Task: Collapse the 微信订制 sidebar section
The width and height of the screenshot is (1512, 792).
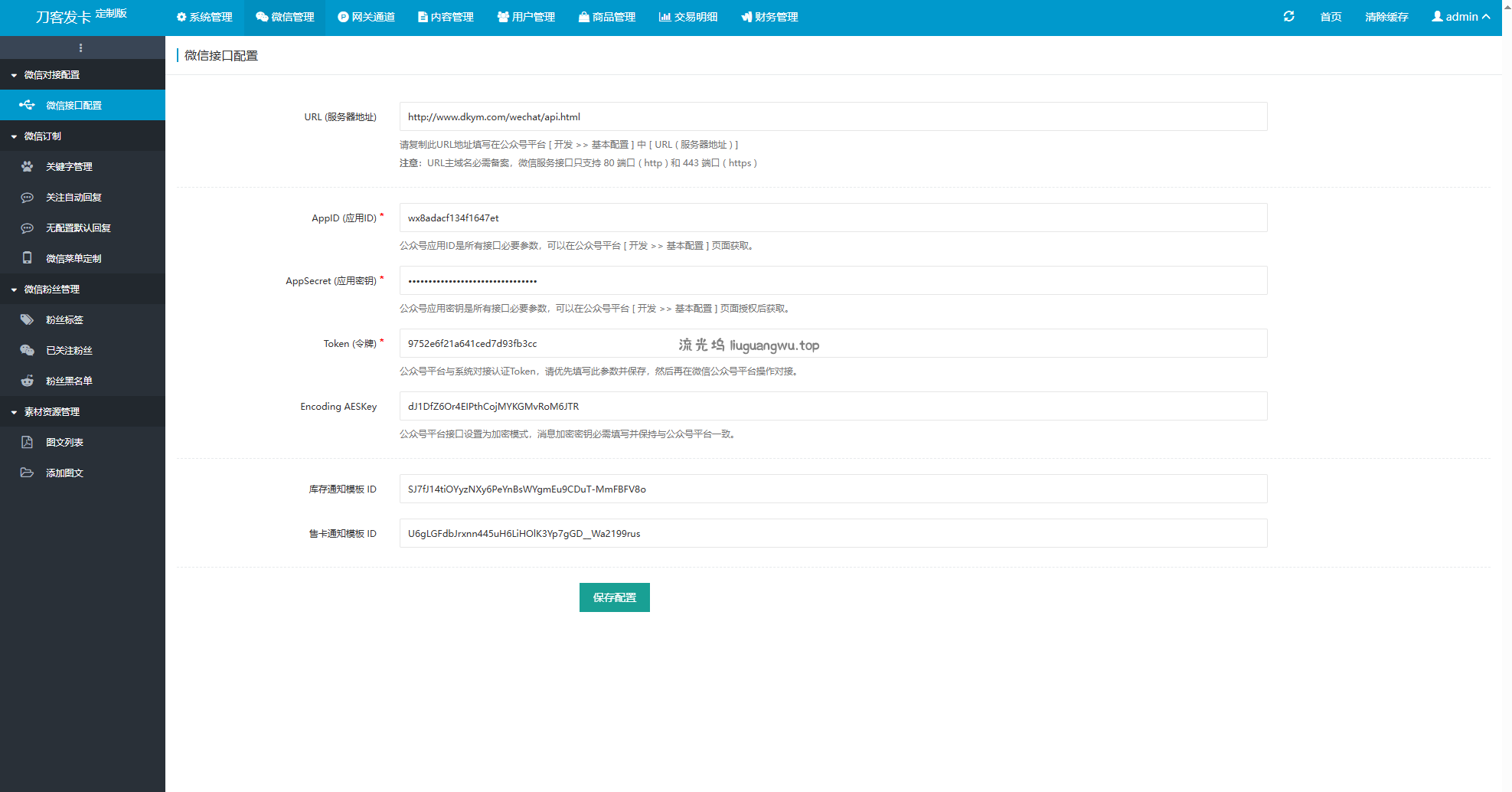Action: [x=42, y=136]
